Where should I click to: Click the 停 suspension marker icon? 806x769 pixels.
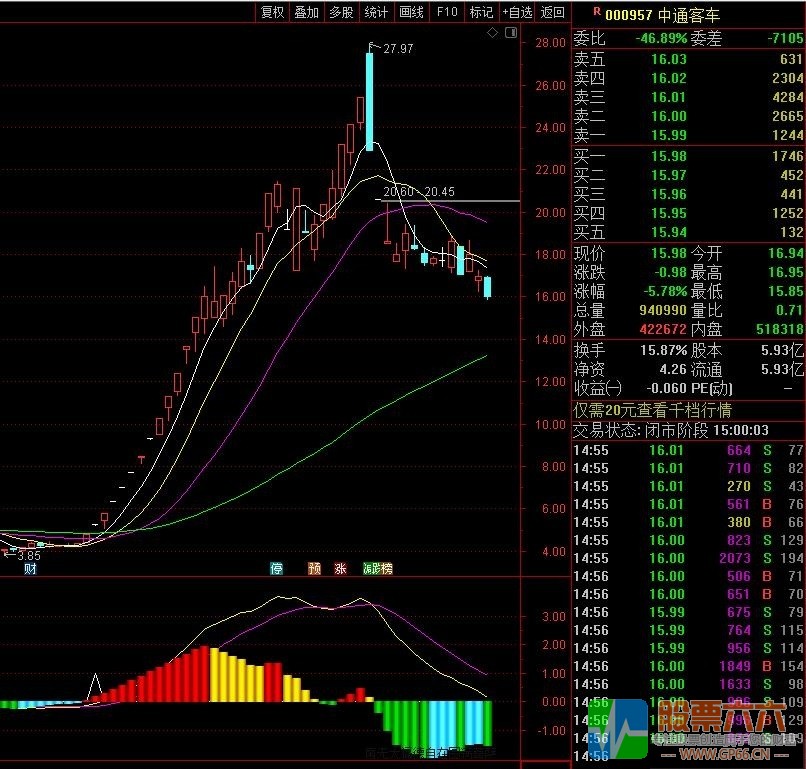click(277, 569)
